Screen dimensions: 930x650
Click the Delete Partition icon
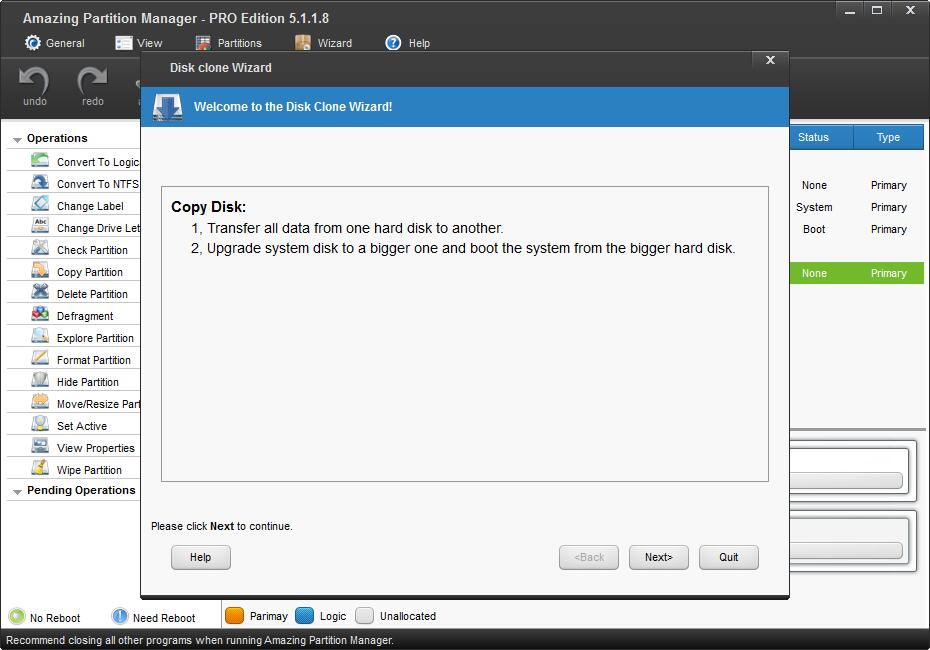point(40,292)
